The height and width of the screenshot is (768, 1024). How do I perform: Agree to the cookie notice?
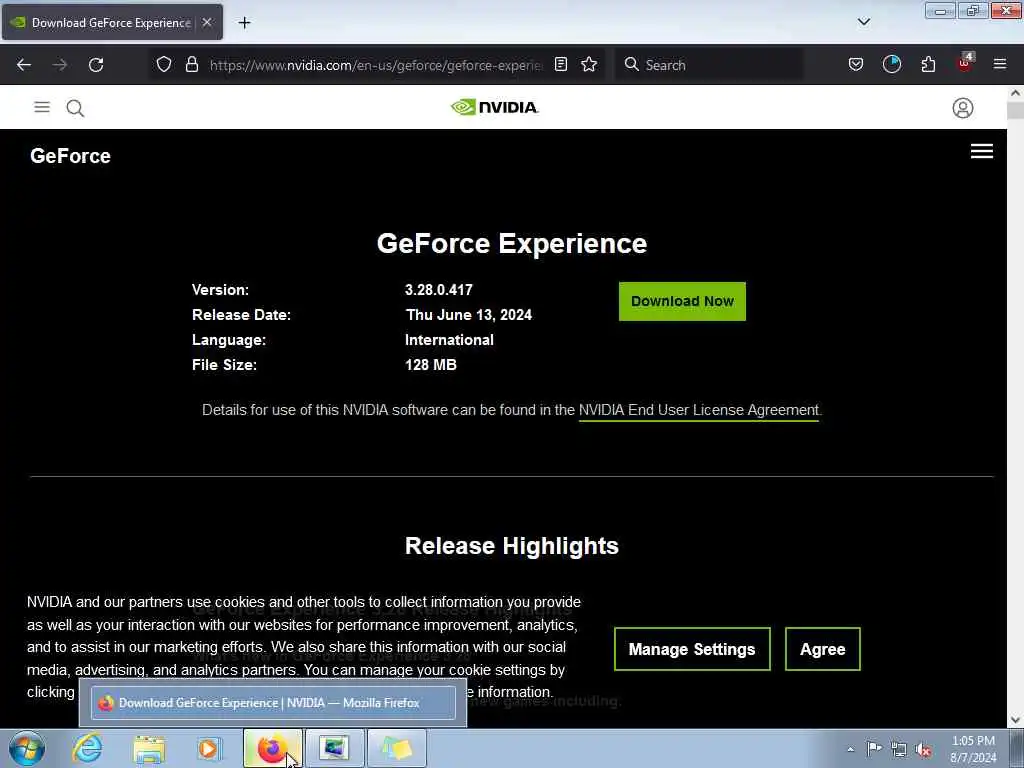click(x=822, y=649)
